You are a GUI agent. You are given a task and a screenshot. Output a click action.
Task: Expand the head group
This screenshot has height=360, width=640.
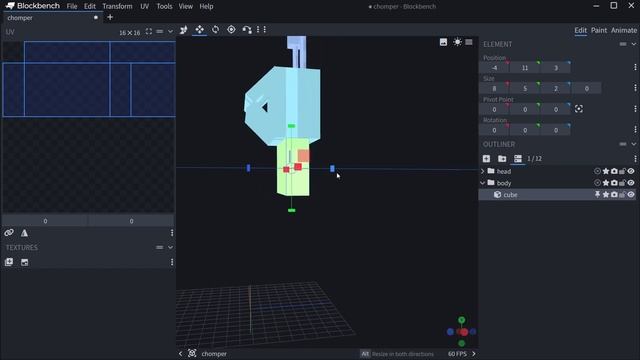[x=483, y=171]
